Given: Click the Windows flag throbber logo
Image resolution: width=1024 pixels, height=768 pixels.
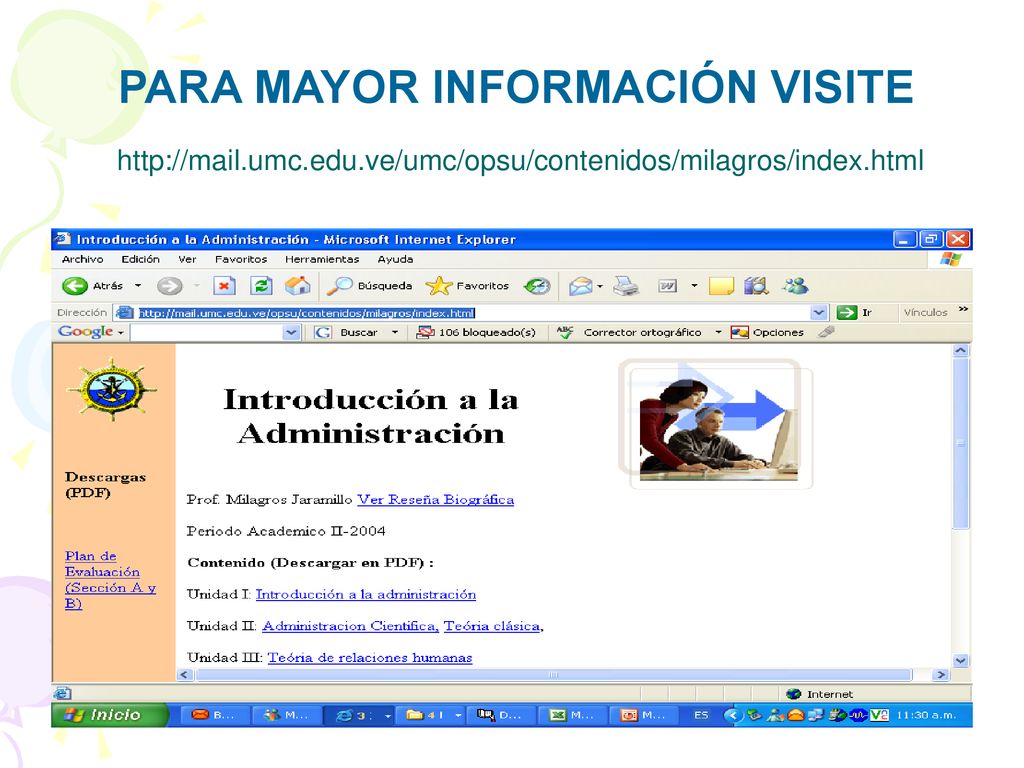Looking at the screenshot, I should (950, 259).
